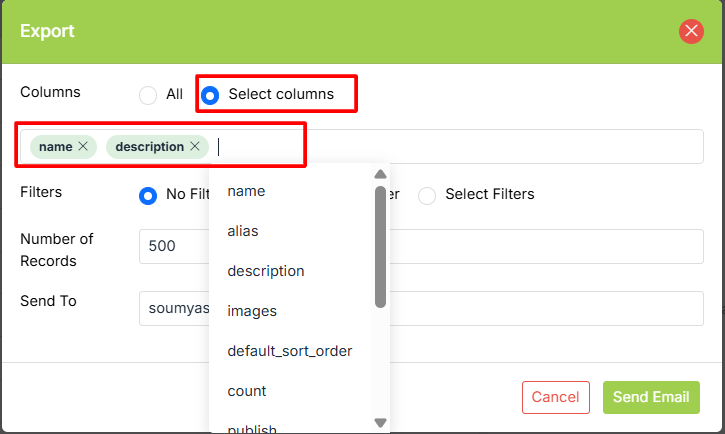Choose name from the column dropdown
The height and width of the screenshot is (434, 725).
pos(246,191)
